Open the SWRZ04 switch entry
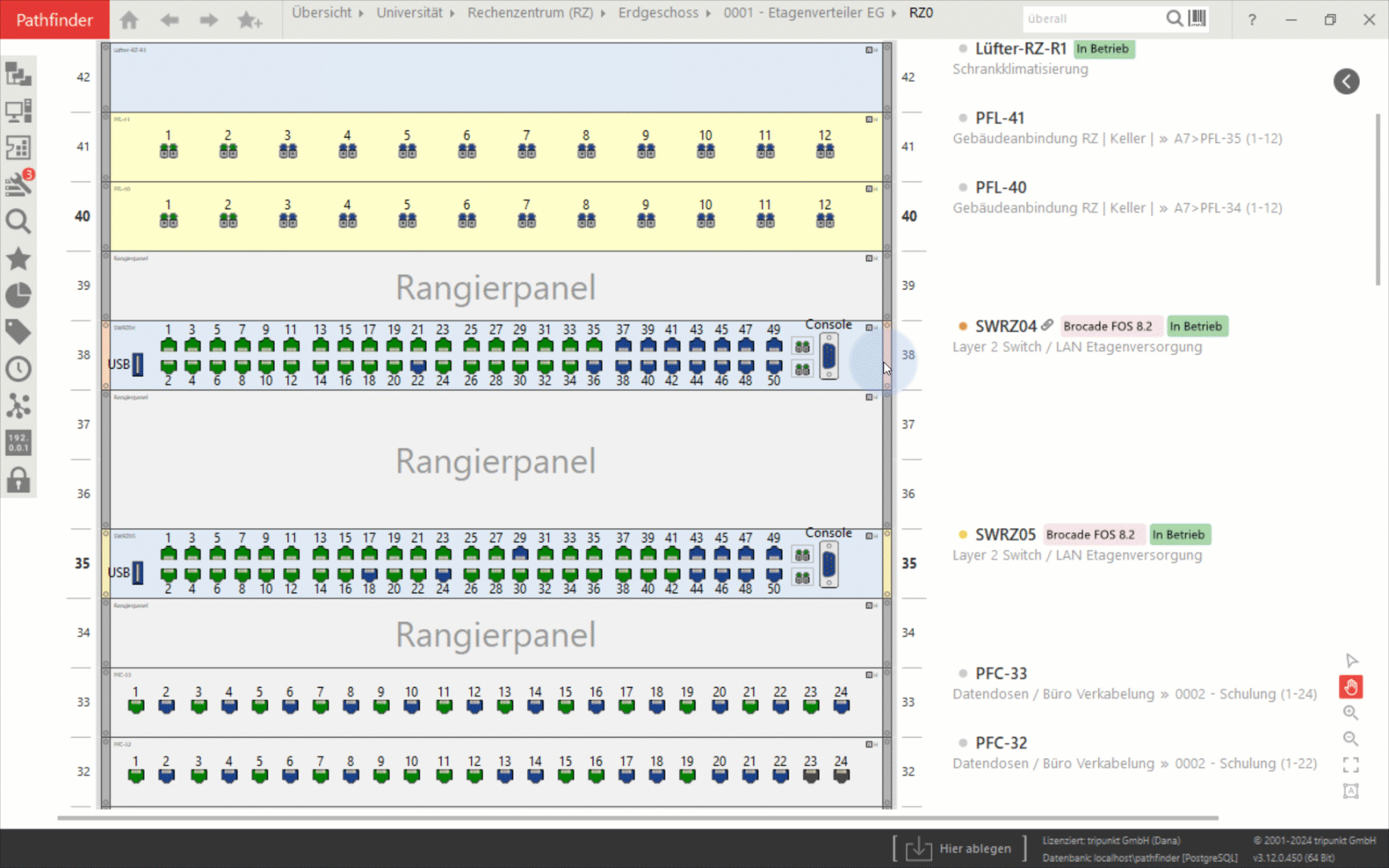Screen dimensions: 1389x868 tap(1006, 326)
